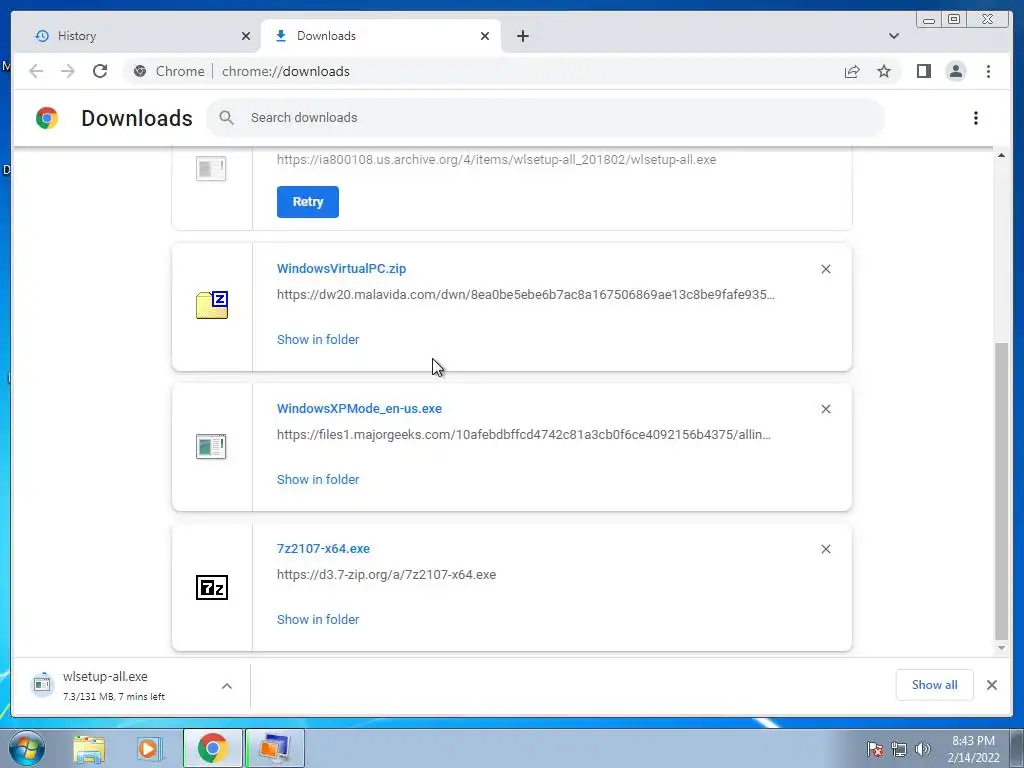Viewport: 1024px width, 768px height.
Task: Open Windows Explorer from taskbar
Action: (89, 748)
